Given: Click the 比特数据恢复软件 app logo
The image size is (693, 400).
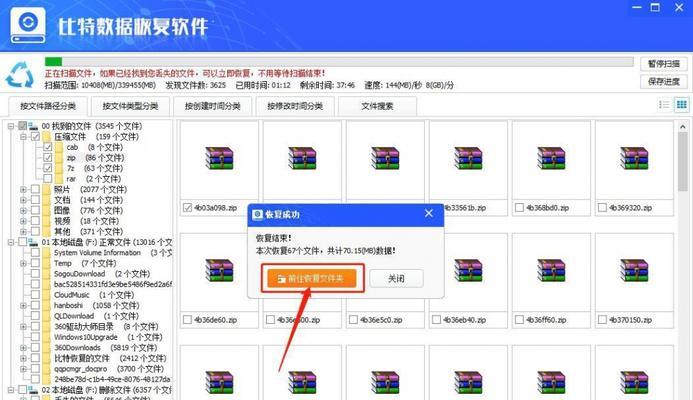Looking at the screenshot, I should [x=28, y=25].
